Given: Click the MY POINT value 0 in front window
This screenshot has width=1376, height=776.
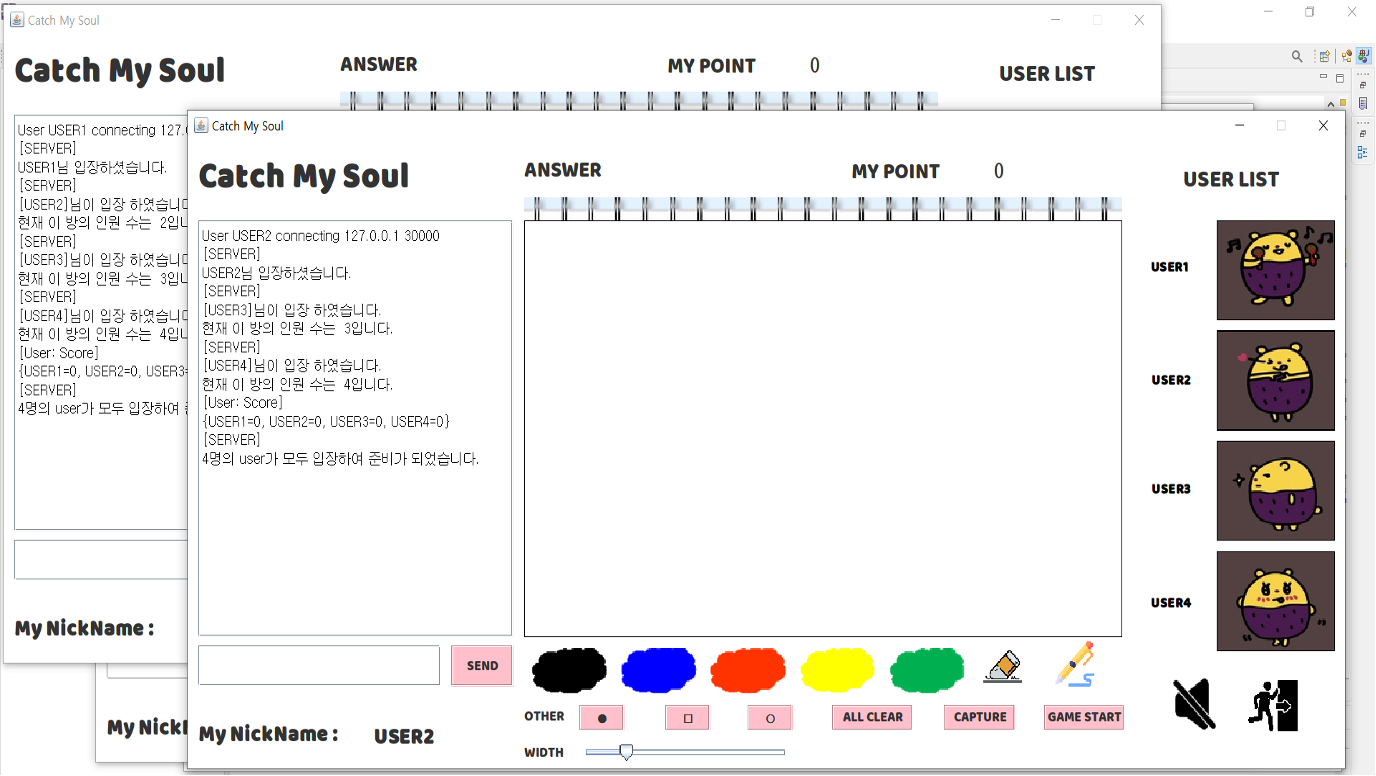Looking at the screenshot, I should (x=999, y=171).
